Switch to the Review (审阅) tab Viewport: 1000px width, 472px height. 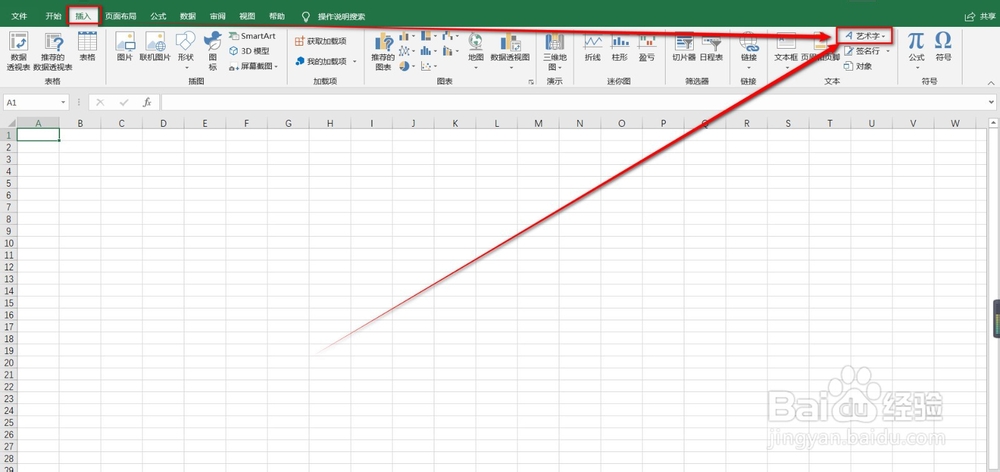218,16
